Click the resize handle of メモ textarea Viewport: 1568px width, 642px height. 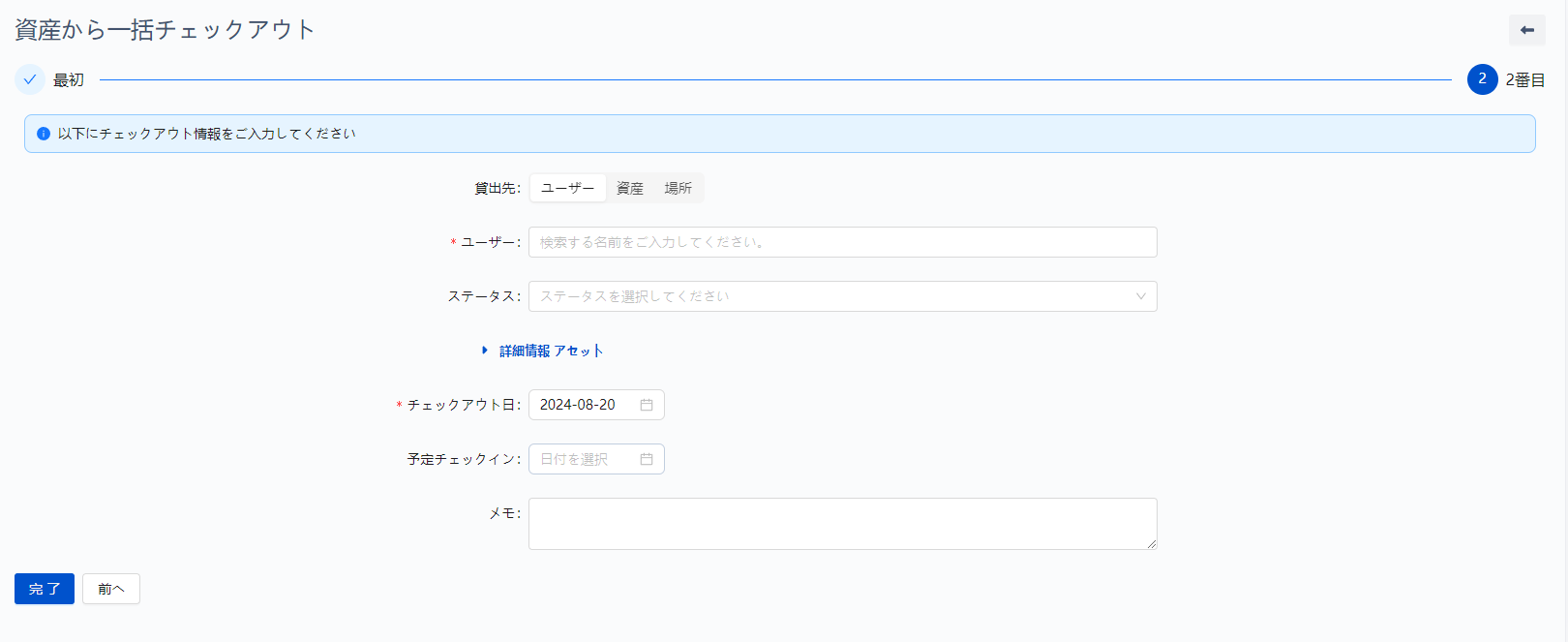pyautogui.click(x=1151, y=543)
